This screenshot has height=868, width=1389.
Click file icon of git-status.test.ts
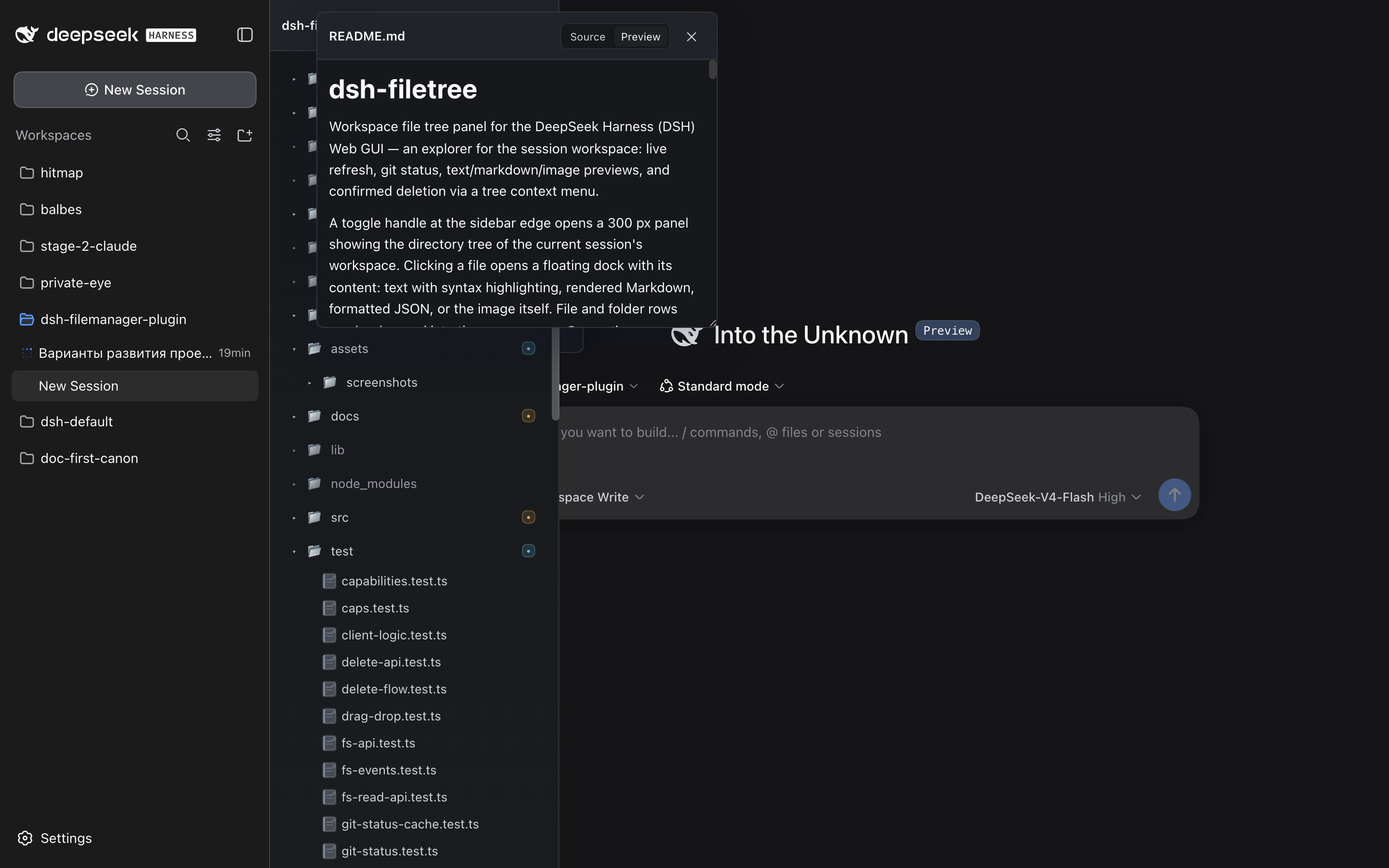point(329,851)
